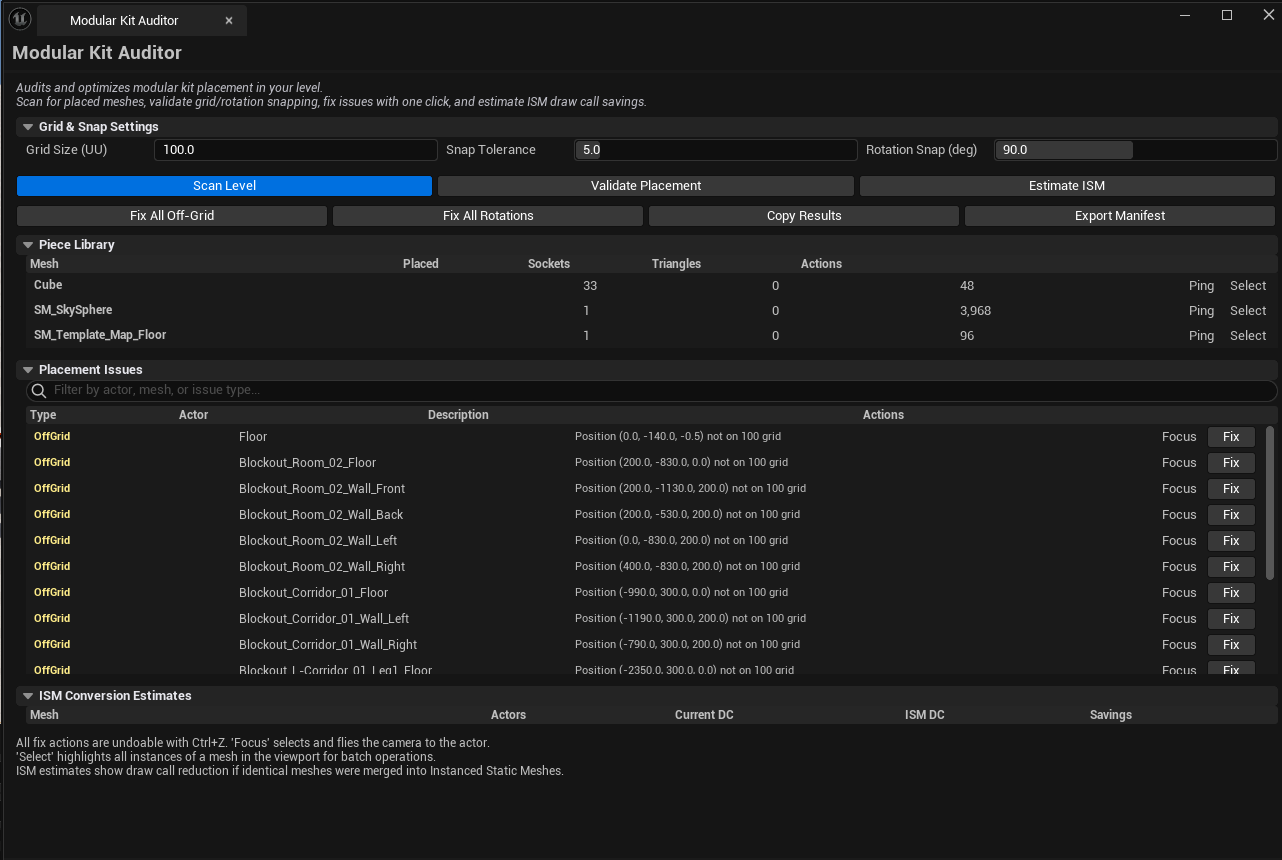Viewport: 1282px width, 860px height.
Task: Fix Blockout_Room_02_Wall_Front issue
Action: click(1231, 489)
